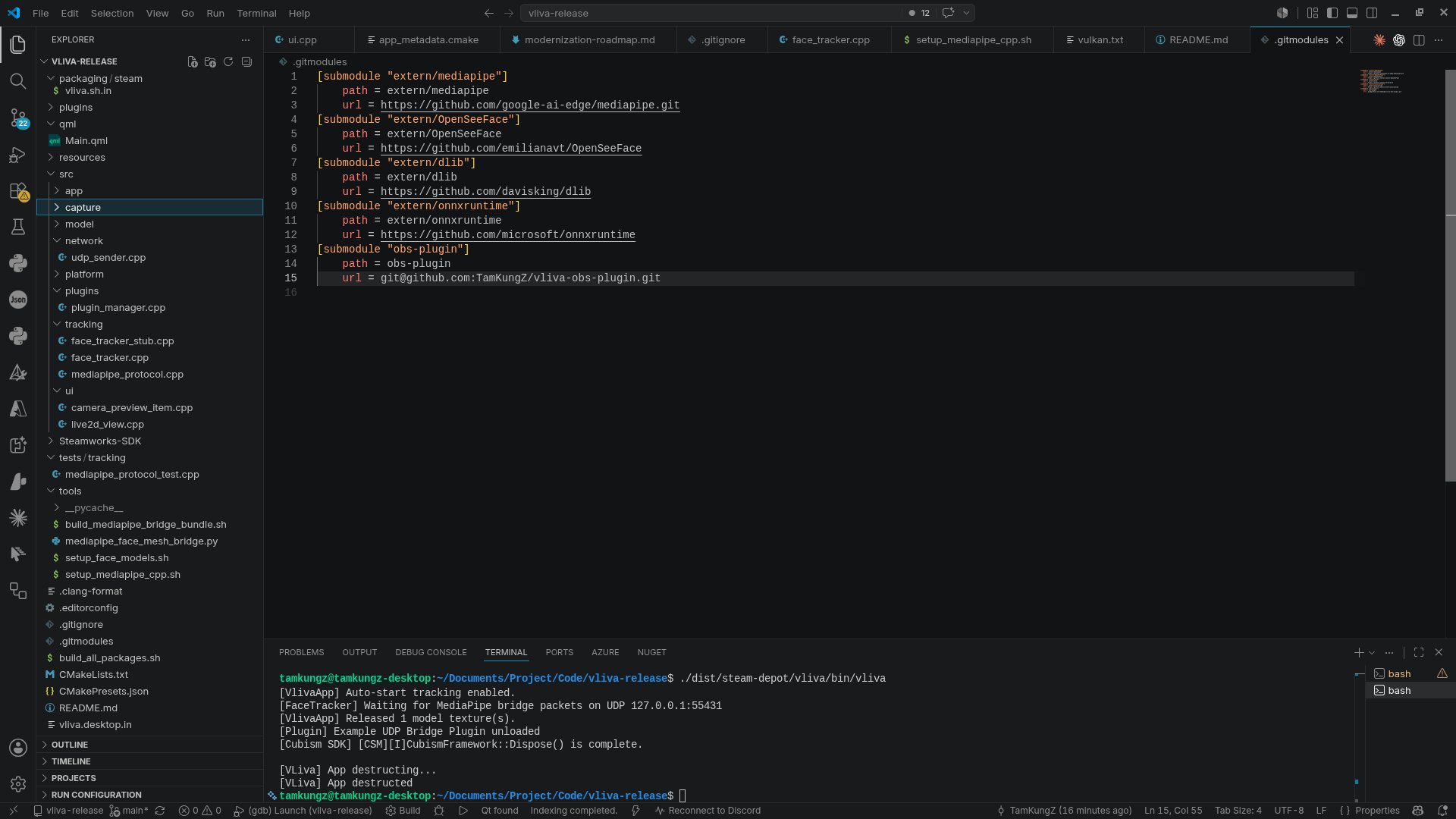Open the Selection menu

(x=112, y=13)
